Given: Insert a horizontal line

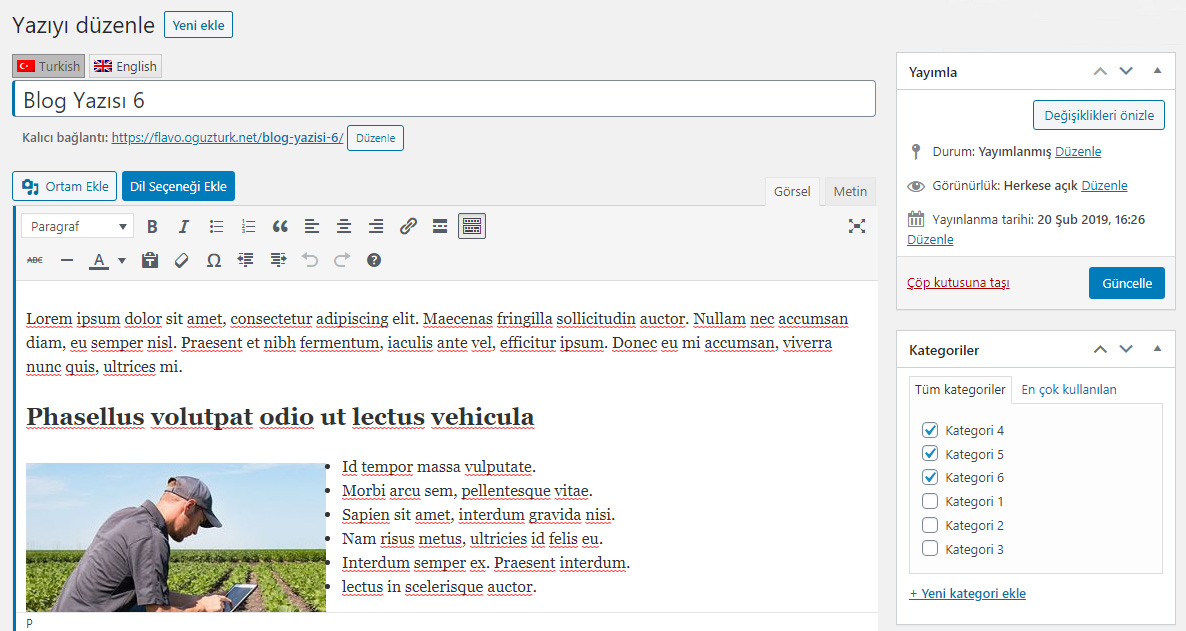Looking at the screenshot, I should [67, 260].
